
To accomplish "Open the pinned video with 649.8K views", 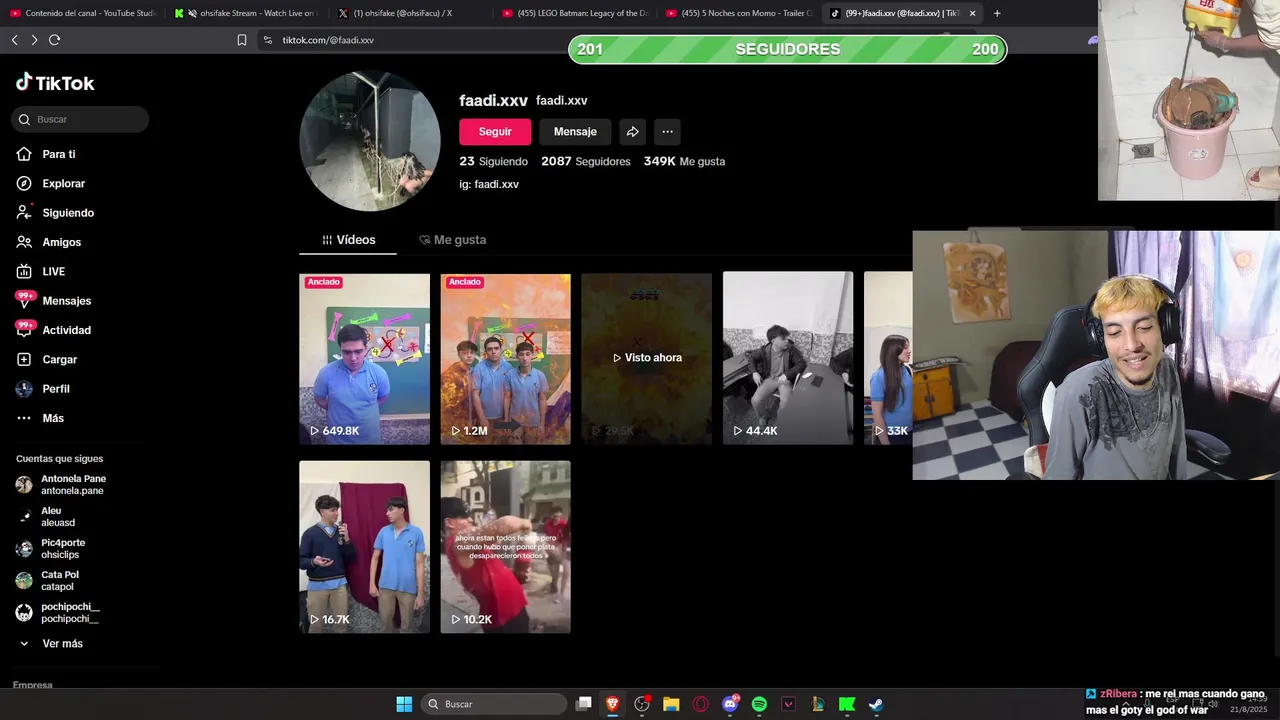I will (x=364, y=359).
